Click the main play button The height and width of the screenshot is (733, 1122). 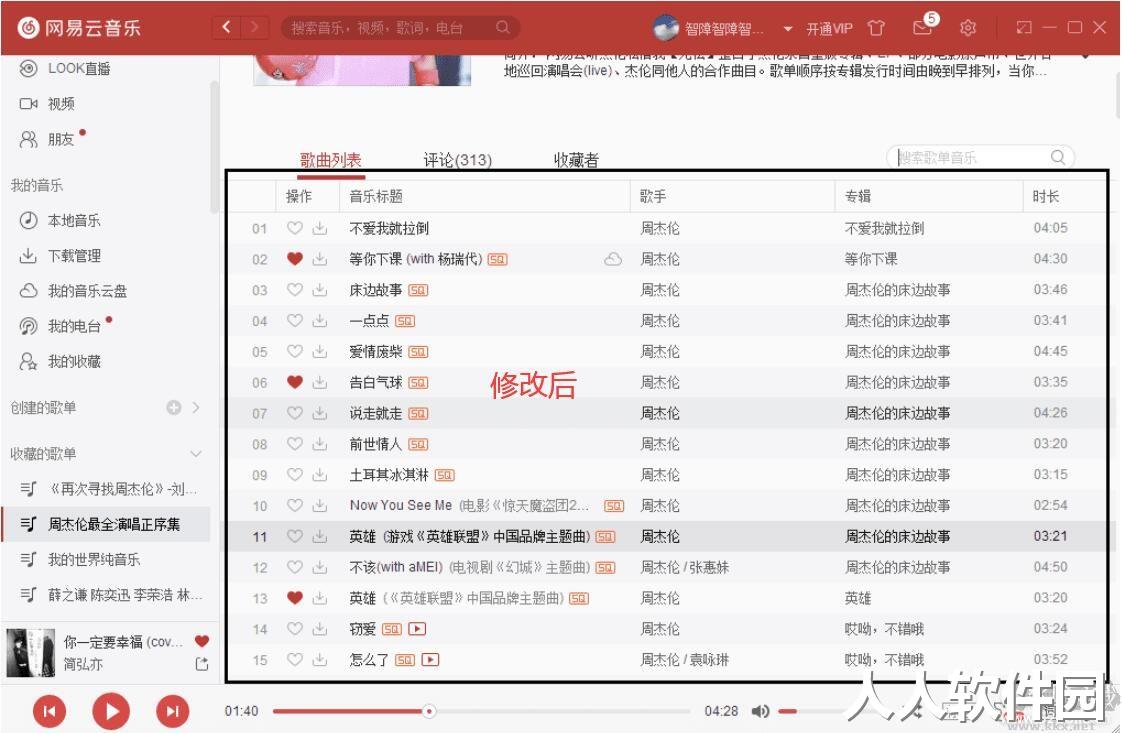(111, 711)
